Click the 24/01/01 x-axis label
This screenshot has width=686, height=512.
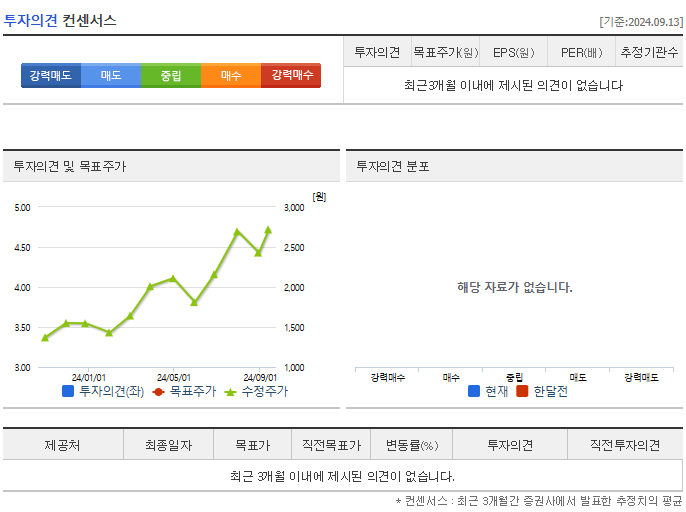click(x=89, y=378)
